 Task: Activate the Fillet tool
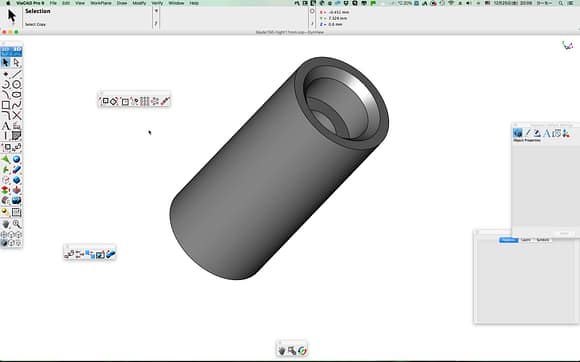click(x=6, y=115)
